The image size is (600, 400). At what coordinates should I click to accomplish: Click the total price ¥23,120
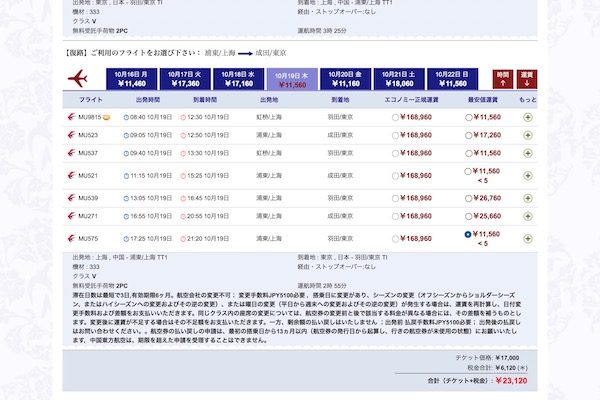click(x=511, y=380)
